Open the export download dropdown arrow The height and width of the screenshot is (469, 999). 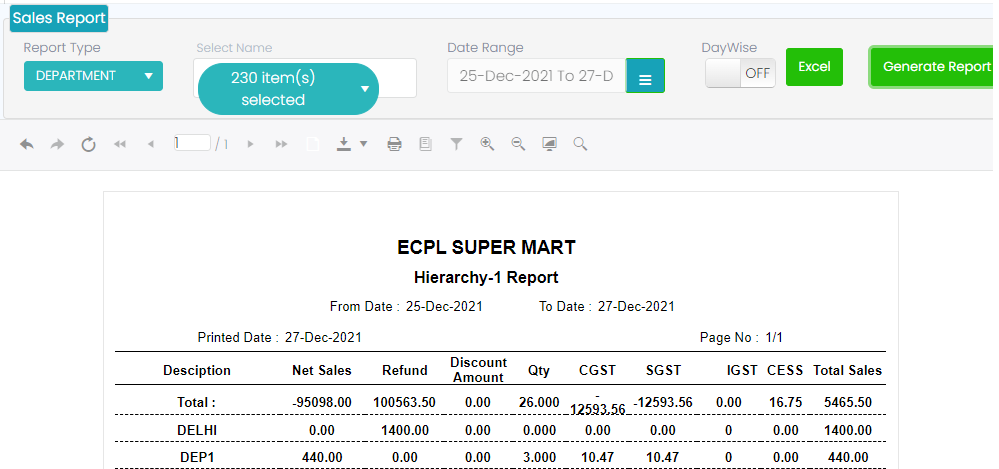tap(363, 144)
